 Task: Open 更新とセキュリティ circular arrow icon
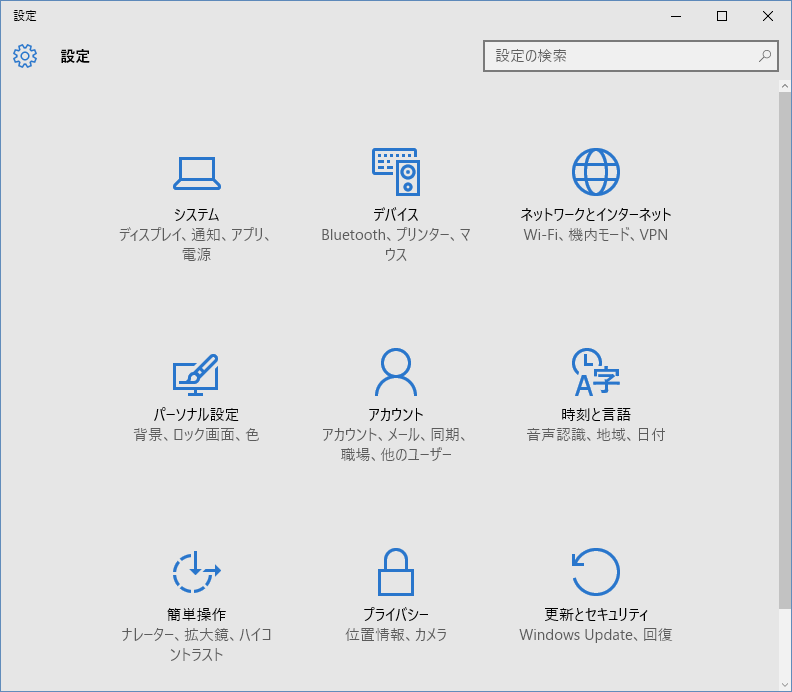(596, 573)
